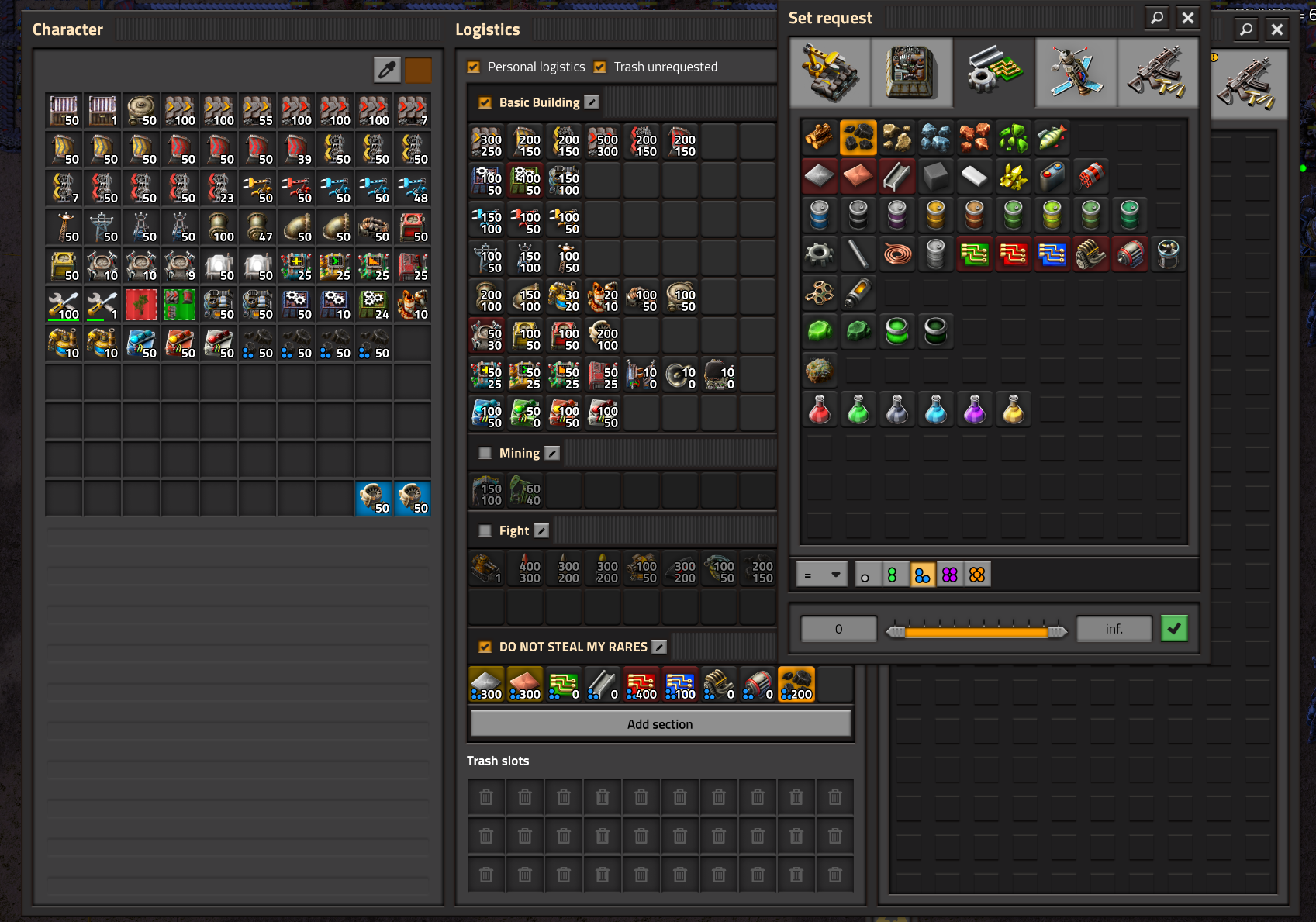Viewport: 1316px width, 922px height.
Task: Select iron gear wheel in Set request
Action: (x=820, y=254)
